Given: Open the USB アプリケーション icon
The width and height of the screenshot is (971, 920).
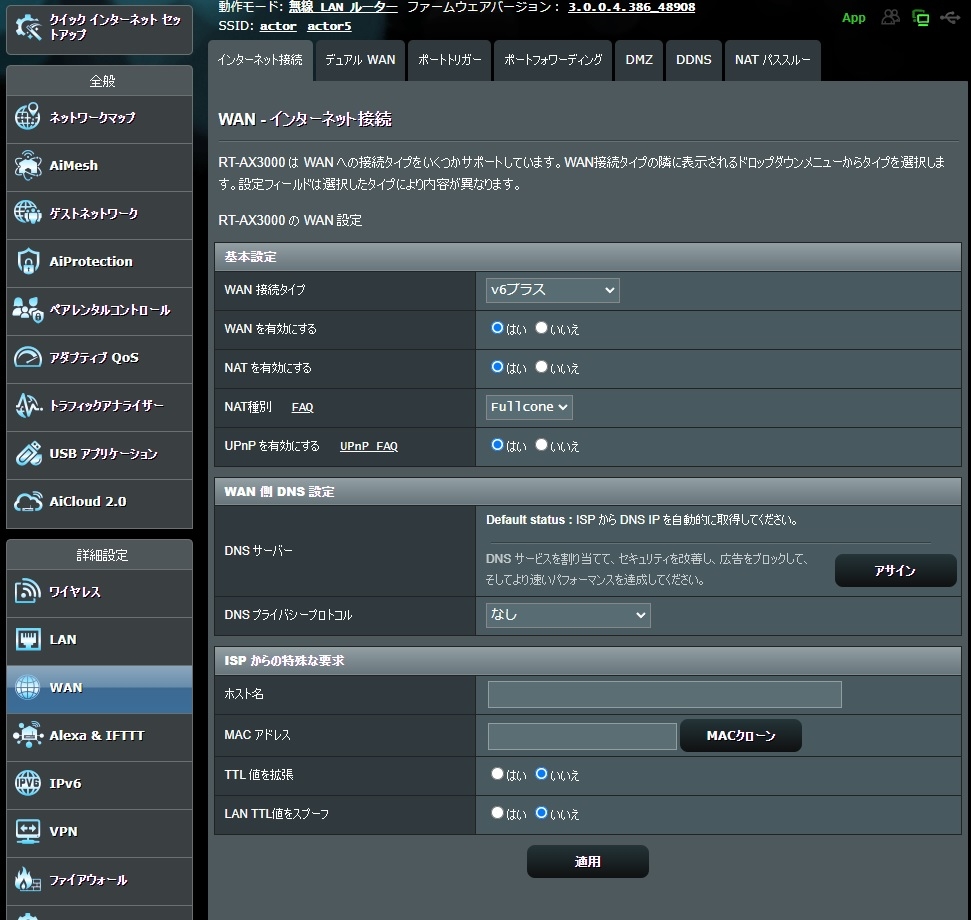Looking at the screenshot, I should [28, 453].
